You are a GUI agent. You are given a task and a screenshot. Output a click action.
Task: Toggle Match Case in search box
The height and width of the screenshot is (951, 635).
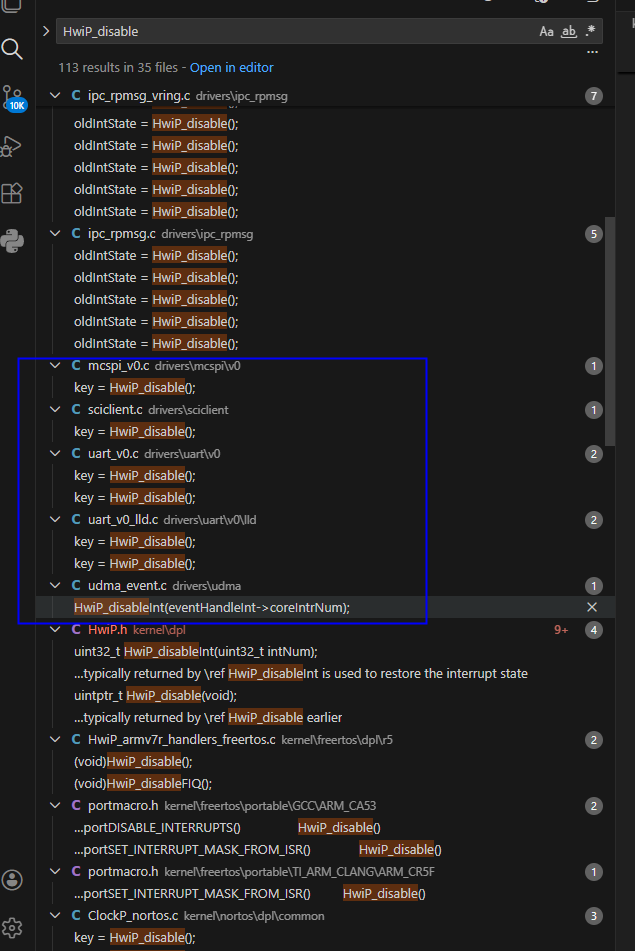(546, 32)
